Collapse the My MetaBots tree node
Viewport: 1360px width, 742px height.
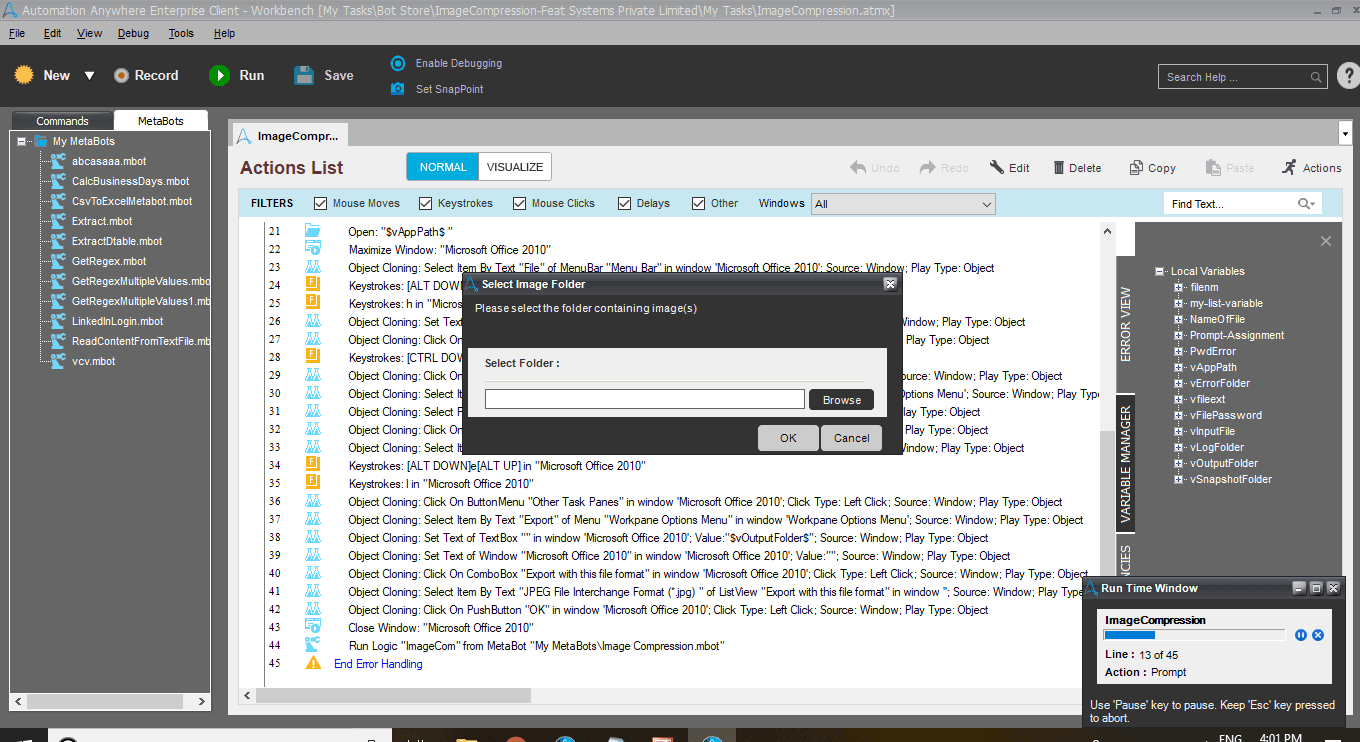coord(22,141)
